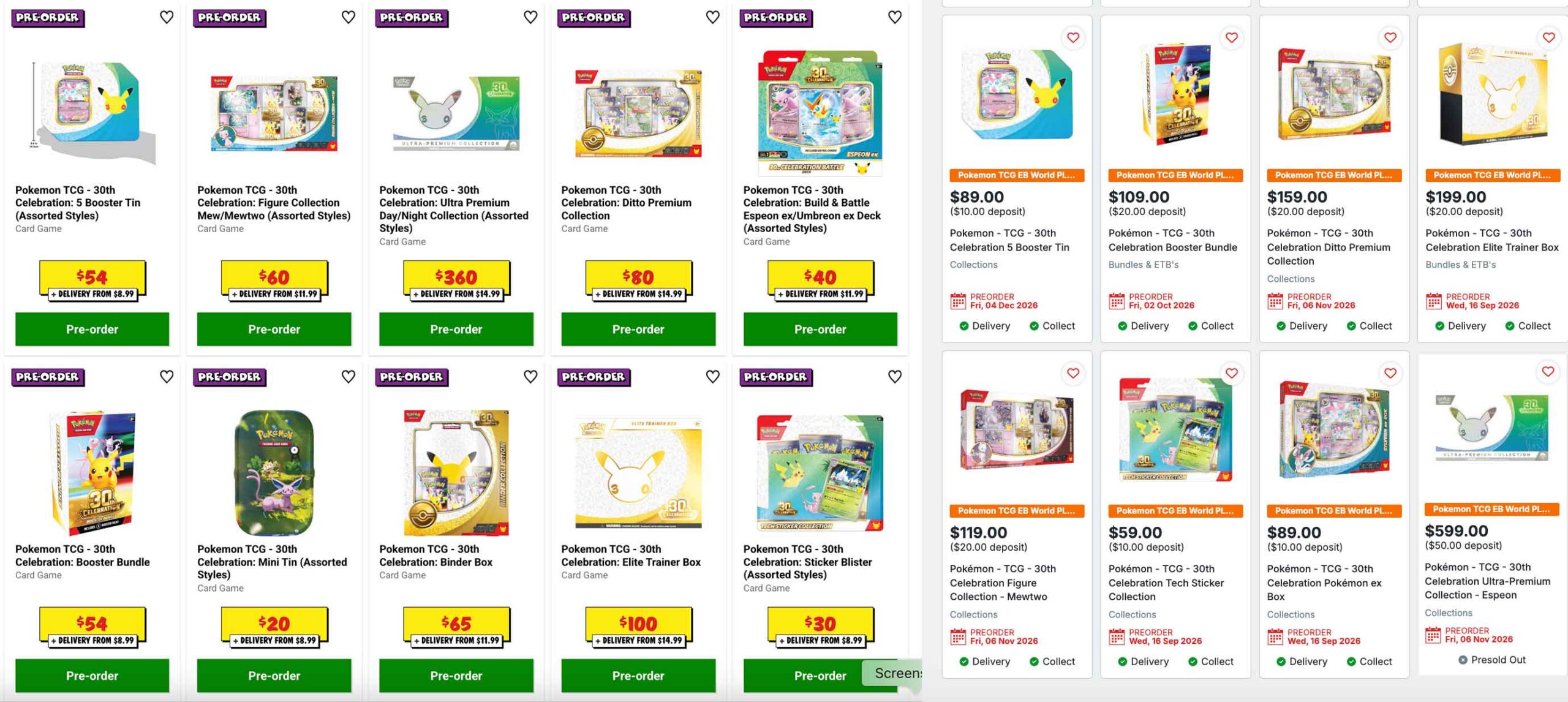This screenshot has height=702, width=1568.
Task: Click Pokemon TCG EB World orange tag on $159.00 item
Action: [1333, 175]
